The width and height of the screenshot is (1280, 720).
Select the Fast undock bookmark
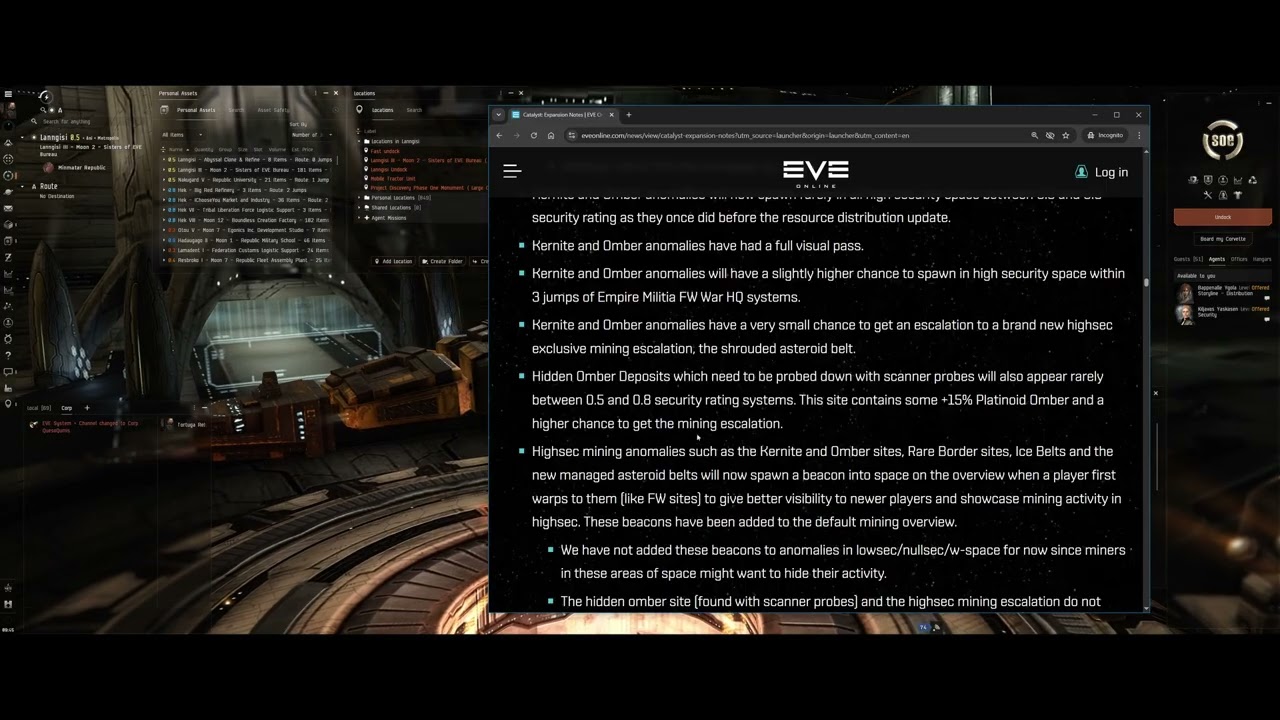pos(385,151)
